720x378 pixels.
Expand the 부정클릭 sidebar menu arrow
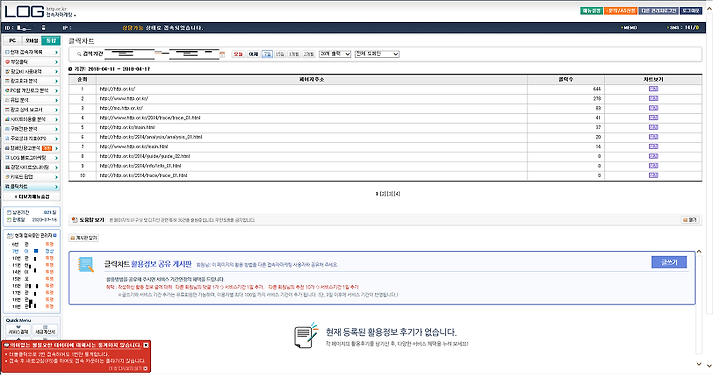point(56,62)
